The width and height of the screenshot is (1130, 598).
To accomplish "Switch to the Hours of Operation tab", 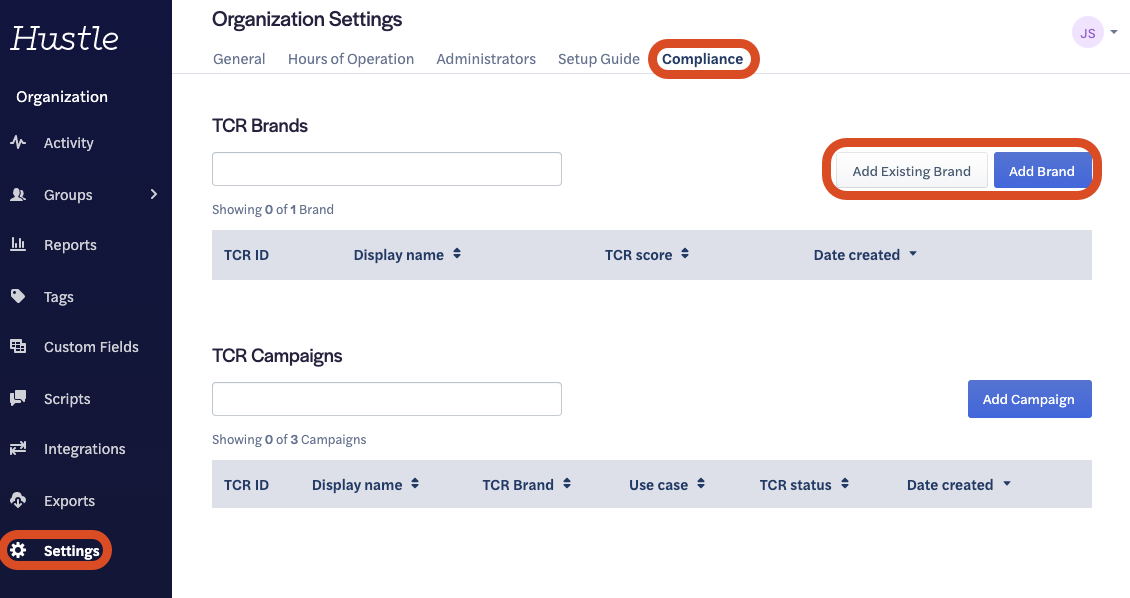I will click(x=351, y=59).
